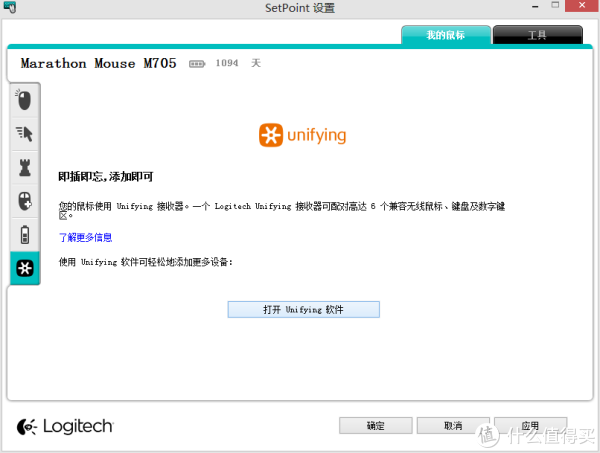
Task: Maximize the SetPoint window
Action: [555, 5]
